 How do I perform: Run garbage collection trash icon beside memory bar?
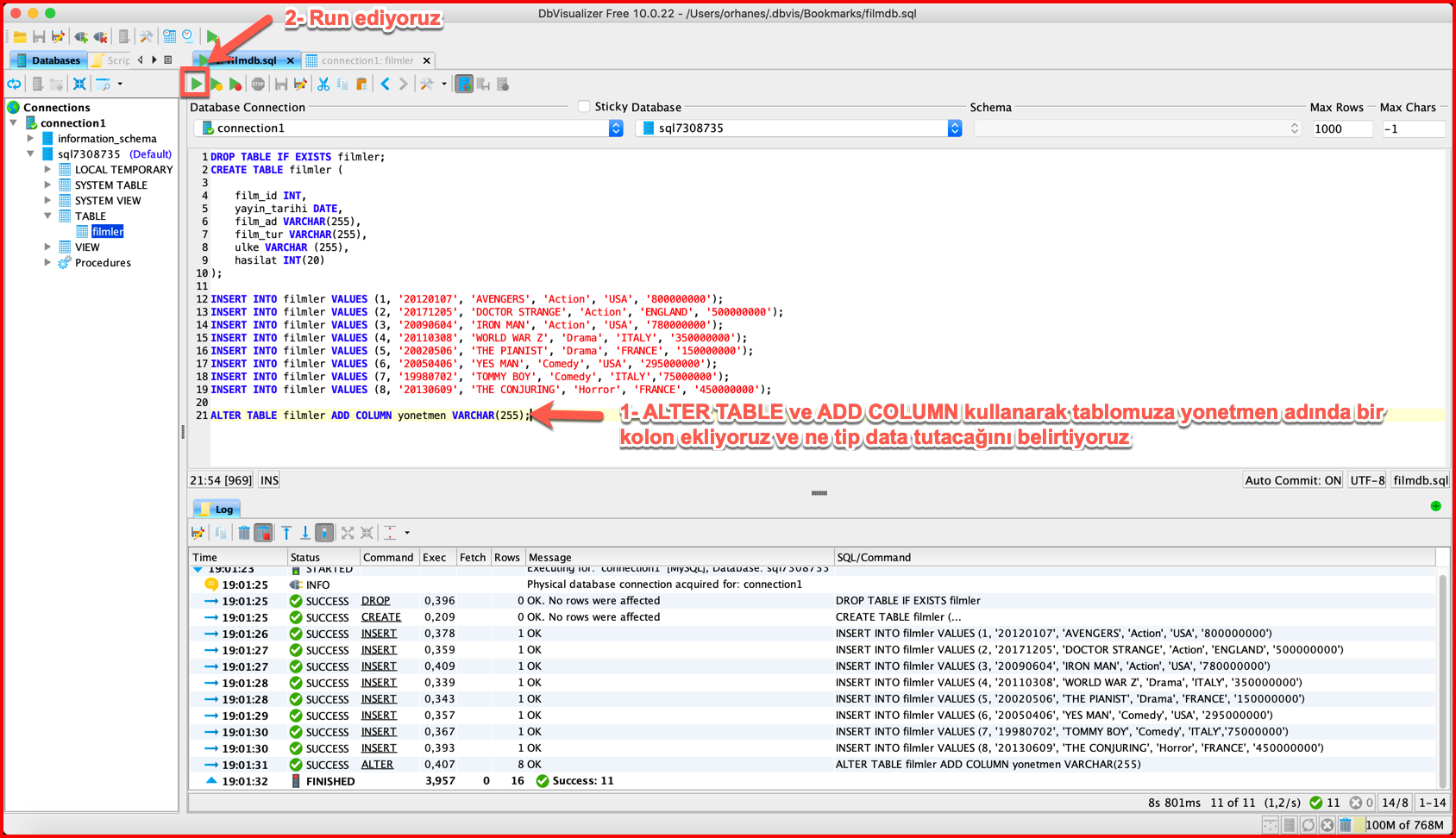[x=1346, y=824]
